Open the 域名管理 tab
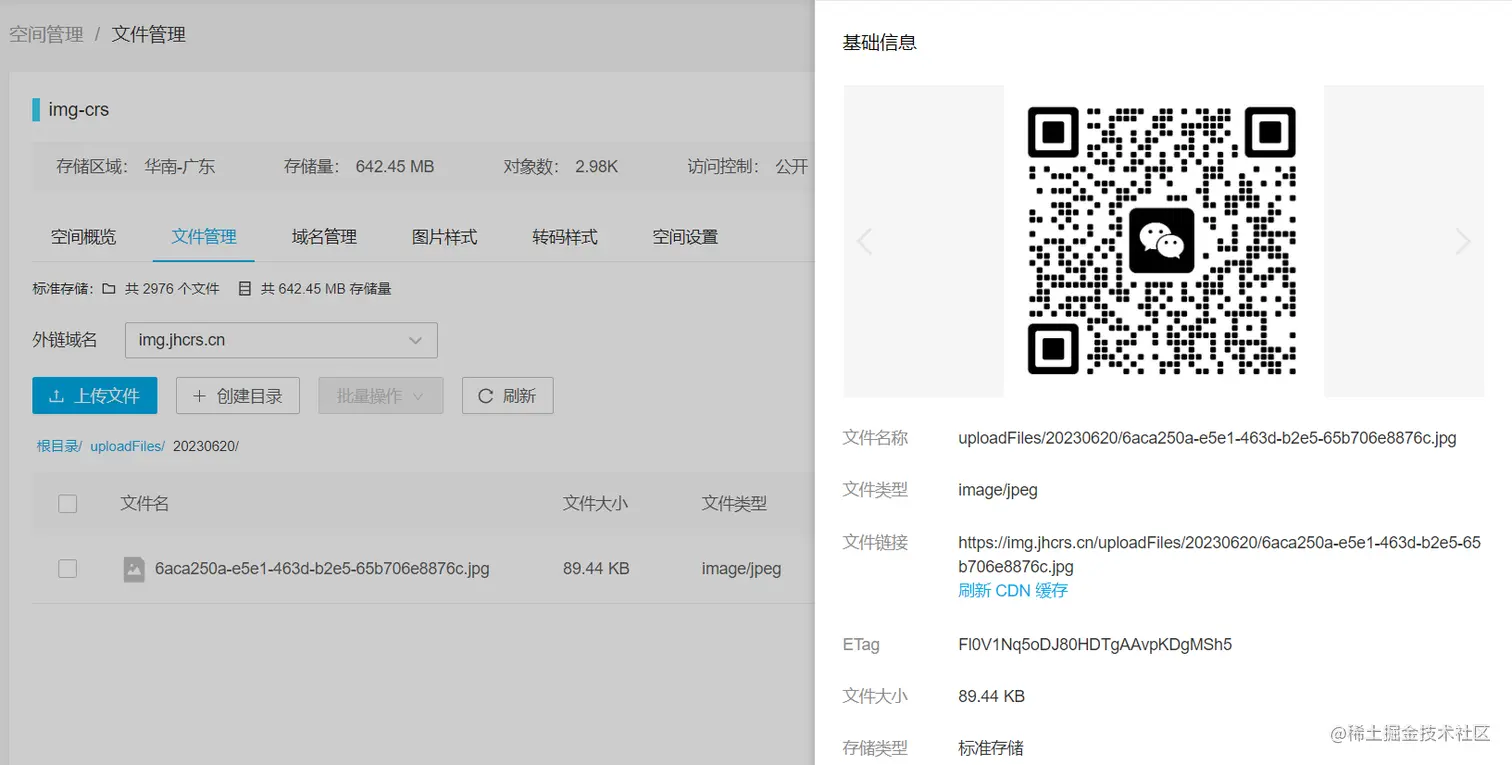Screen dimensions: 1512x765 [x=324, y=237]
